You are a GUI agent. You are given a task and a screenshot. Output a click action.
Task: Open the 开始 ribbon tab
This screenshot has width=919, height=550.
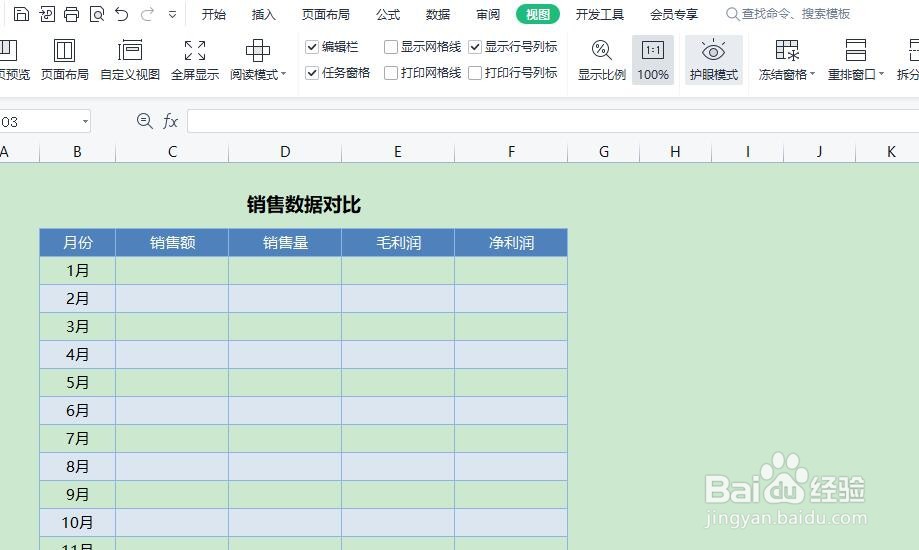coord(213,14)
